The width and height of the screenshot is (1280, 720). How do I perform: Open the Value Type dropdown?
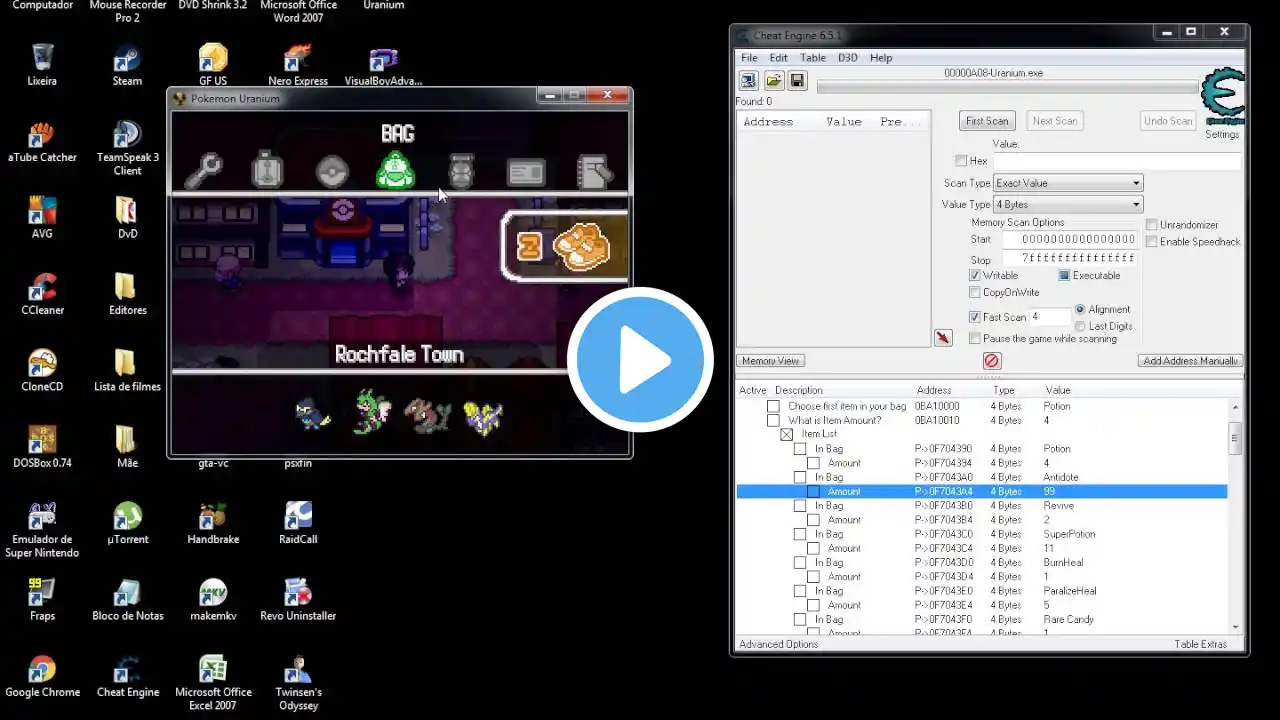tap(1068, 205)
